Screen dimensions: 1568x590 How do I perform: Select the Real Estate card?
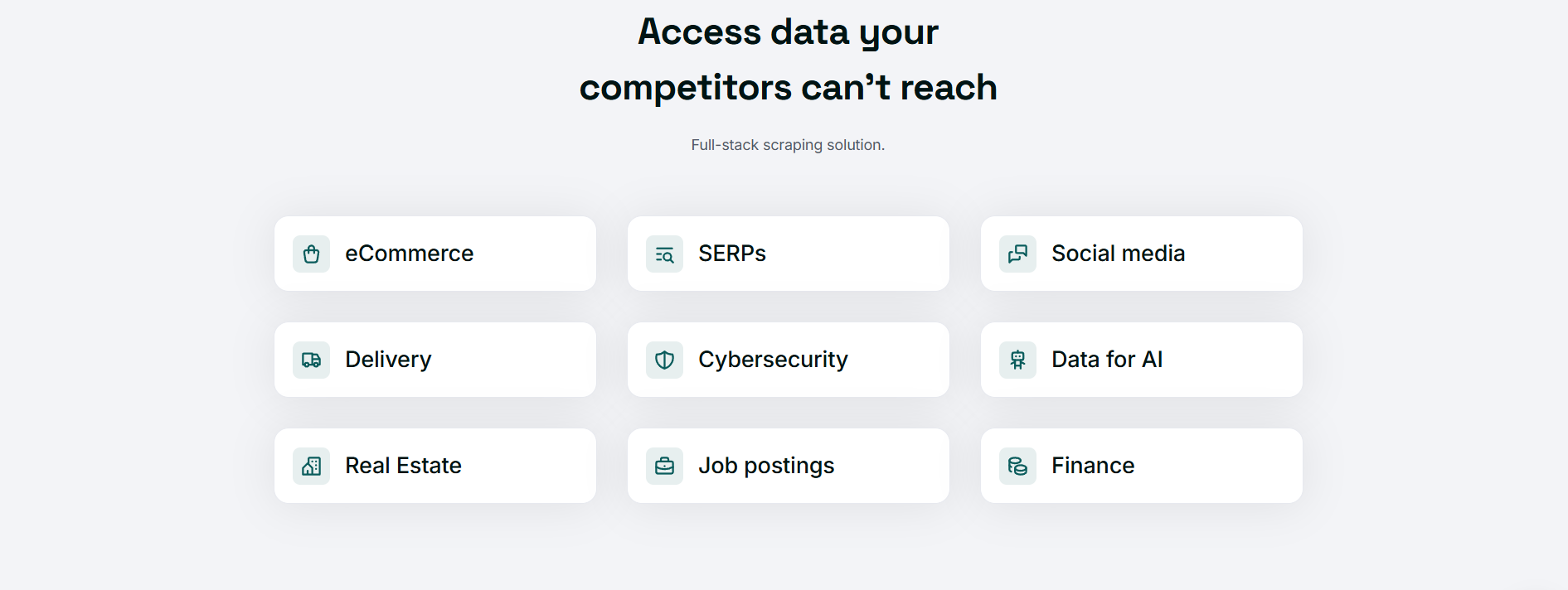pos(435,466)
